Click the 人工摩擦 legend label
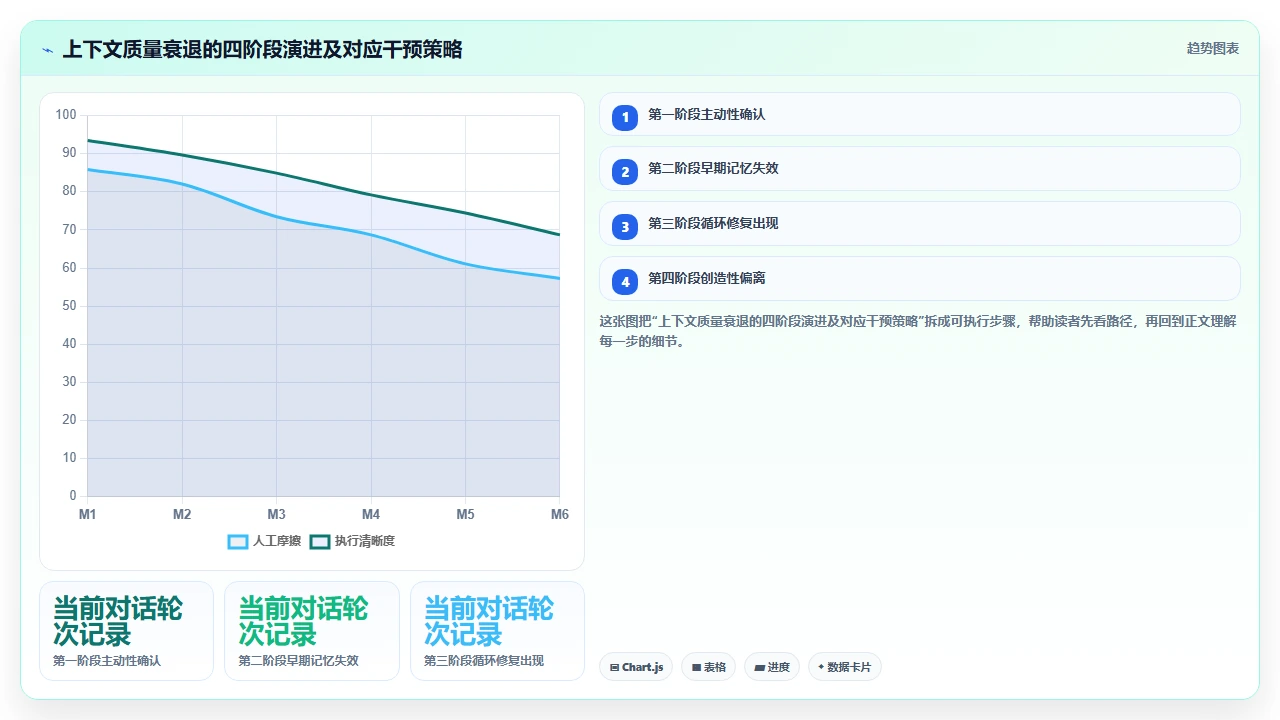 (277, 541)
